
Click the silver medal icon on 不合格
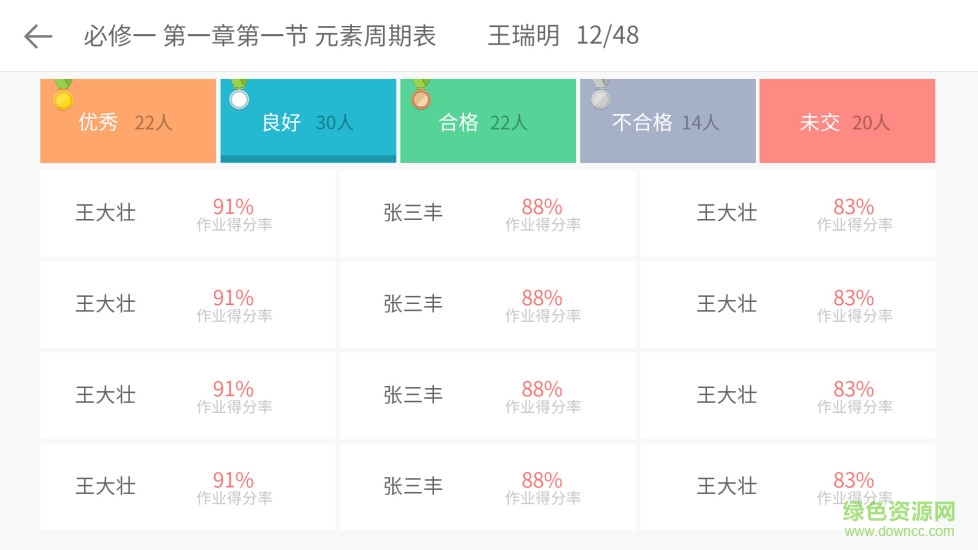(x=600, y=97)
